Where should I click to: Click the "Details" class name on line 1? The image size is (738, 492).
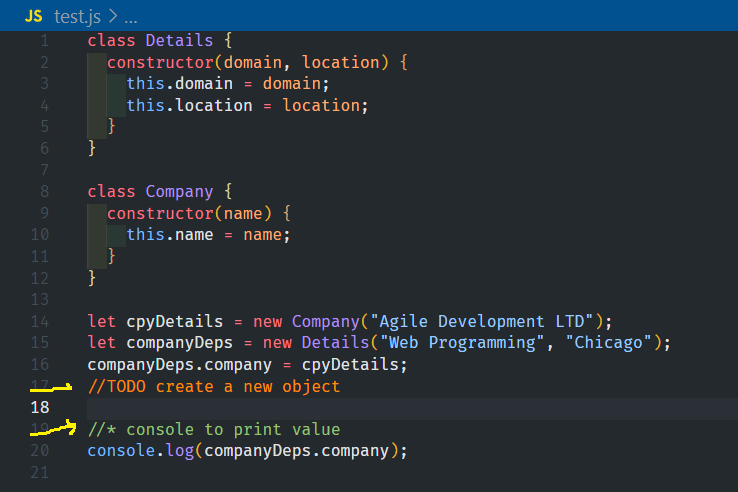click(x=179, y=41)
